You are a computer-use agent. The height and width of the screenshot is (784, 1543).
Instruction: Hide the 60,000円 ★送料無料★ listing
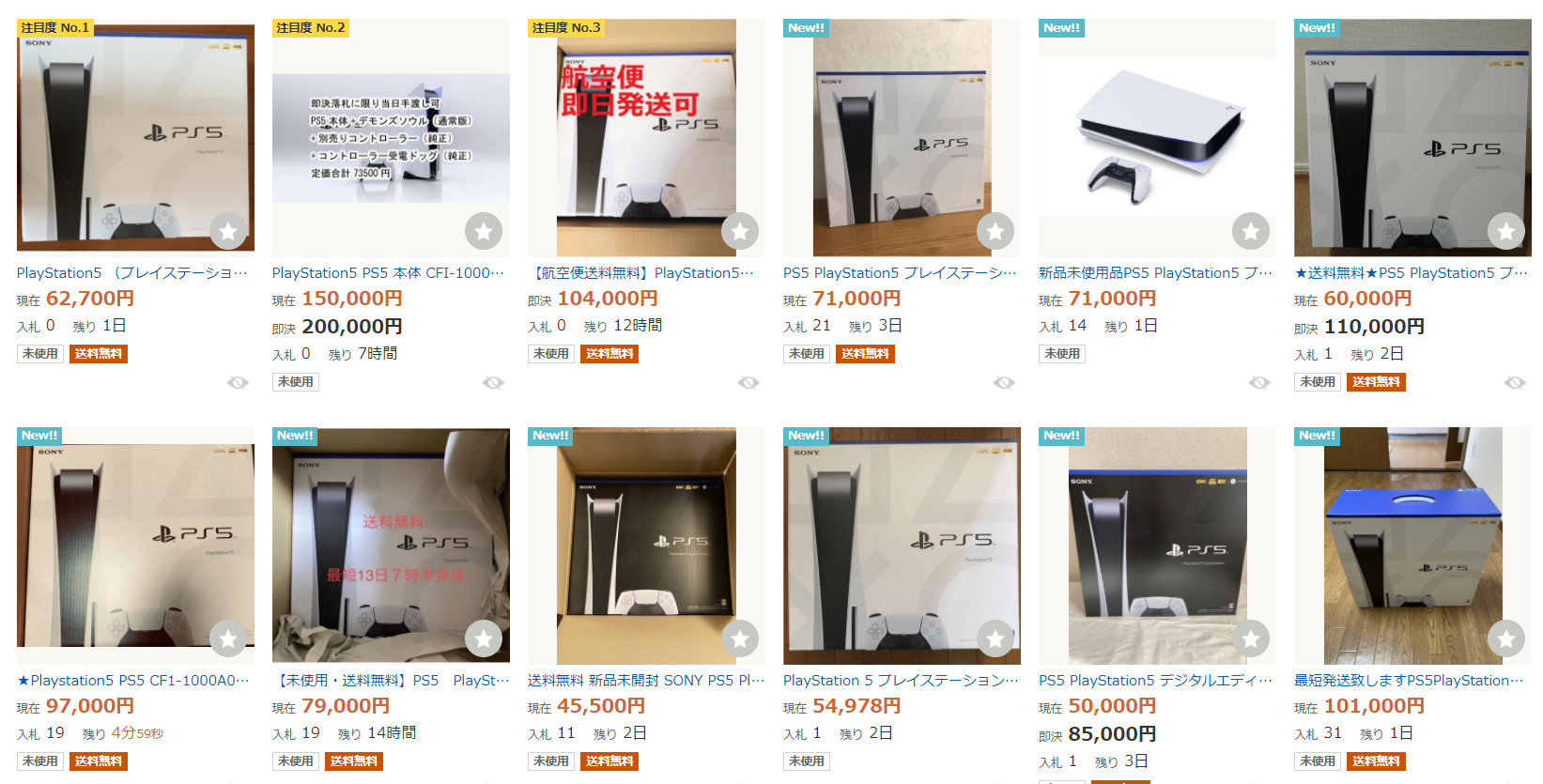(1515, 382)
